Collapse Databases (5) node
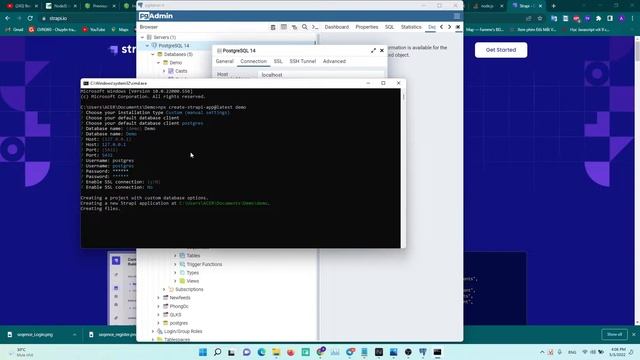The width and height of the screenshot is (640, 360). pos(153,54)
